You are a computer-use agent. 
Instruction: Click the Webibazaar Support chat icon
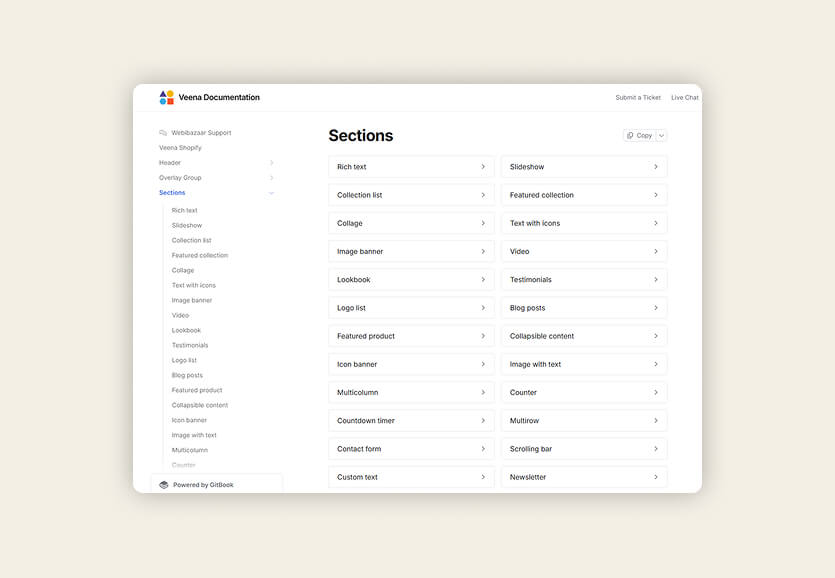163,133
